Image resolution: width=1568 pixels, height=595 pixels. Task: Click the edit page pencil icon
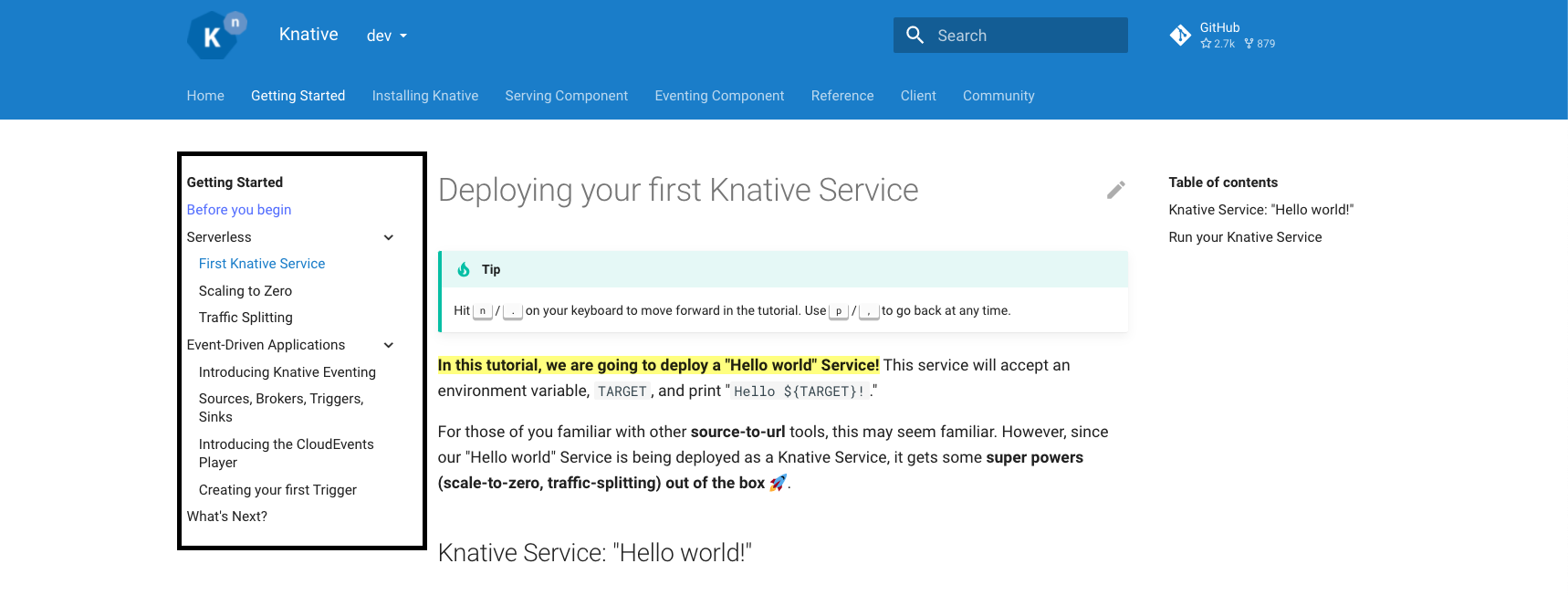1115,190
